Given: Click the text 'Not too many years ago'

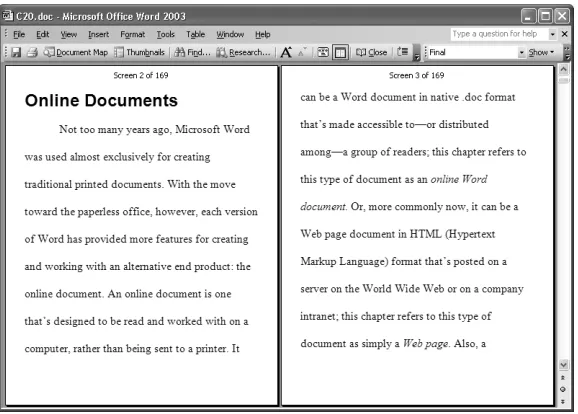Looking at the screenshot, I should pyautogui.click(x=115, y=129).
